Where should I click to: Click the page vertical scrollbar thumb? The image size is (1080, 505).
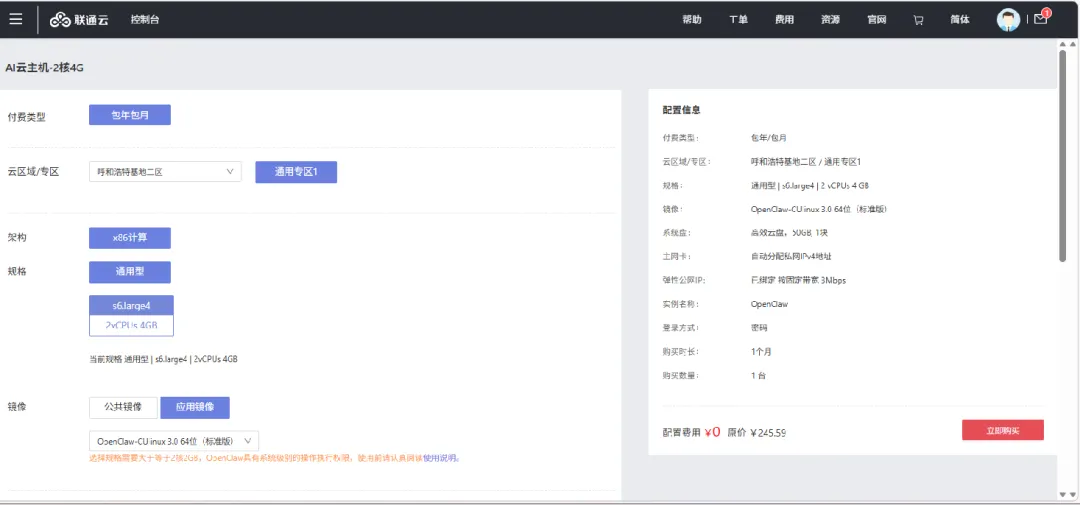pos(1062,154)
